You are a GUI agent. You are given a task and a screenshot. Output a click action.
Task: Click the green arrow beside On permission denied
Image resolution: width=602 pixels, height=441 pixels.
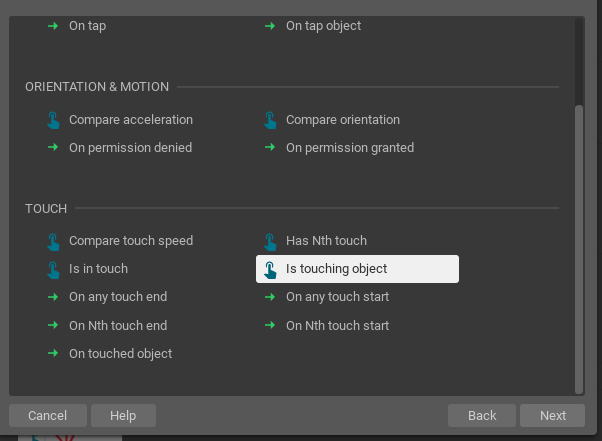pos(53,147)
